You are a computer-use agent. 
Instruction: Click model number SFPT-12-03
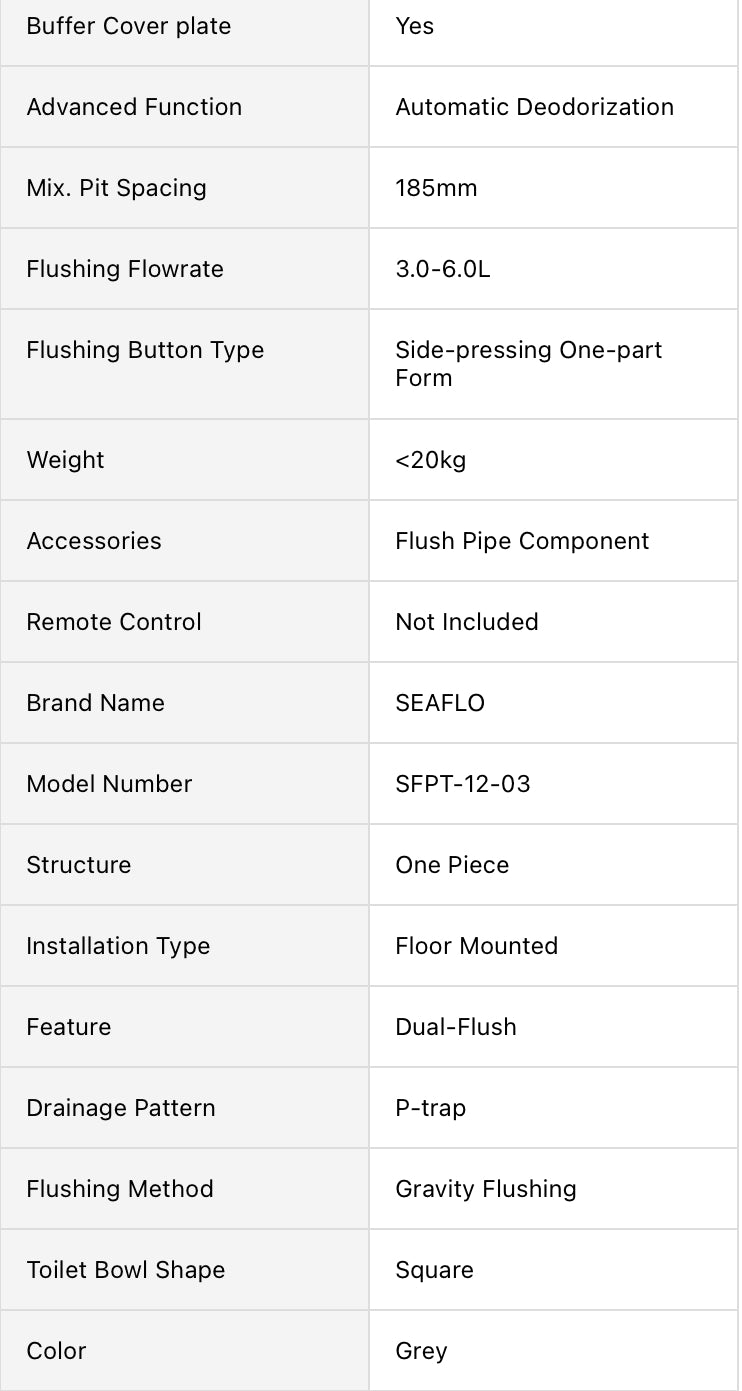click(463, 784)
